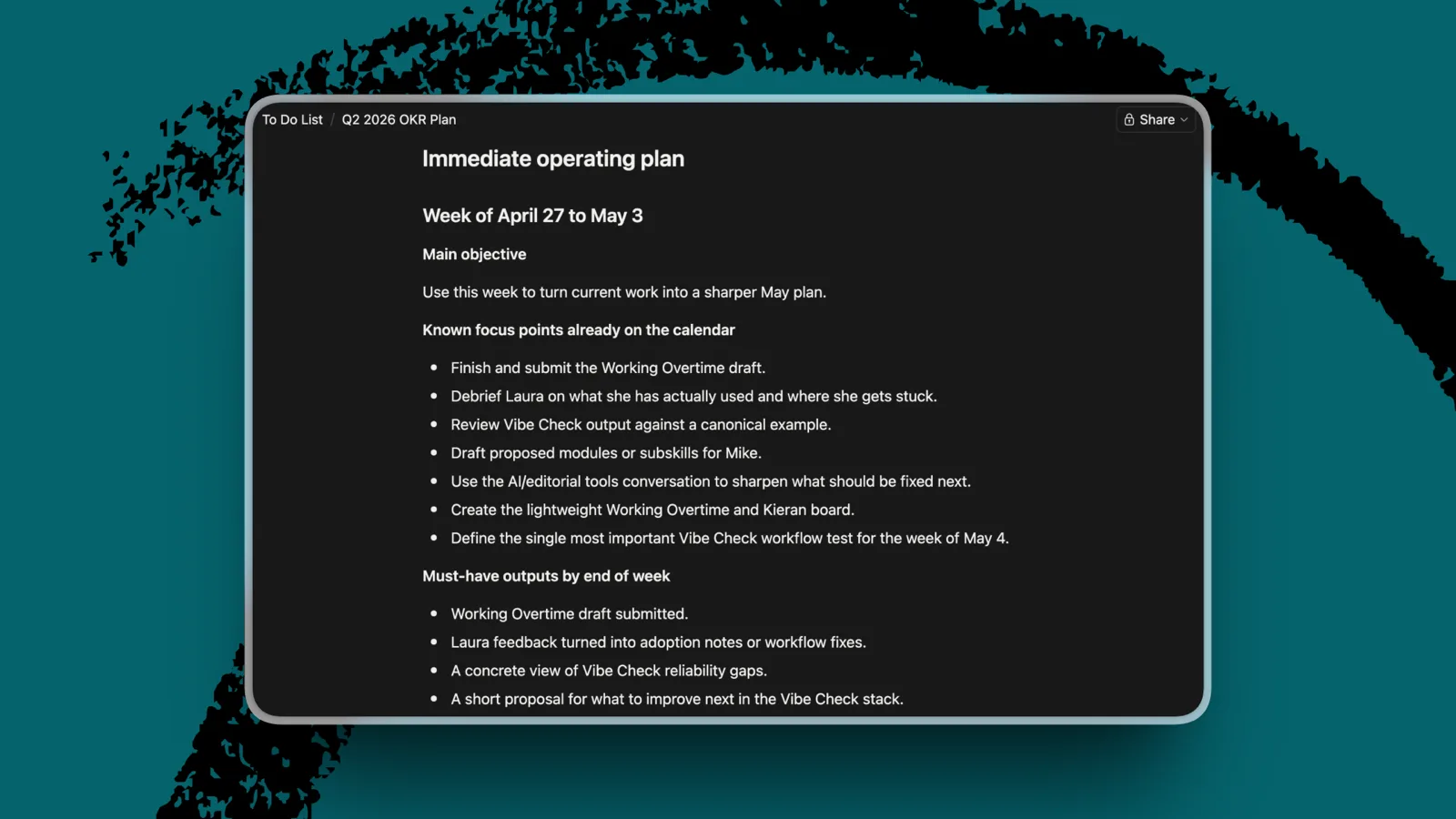
Task: Click the 'Debrief Laura on what she has' bullet
Action: pos(693,396)
